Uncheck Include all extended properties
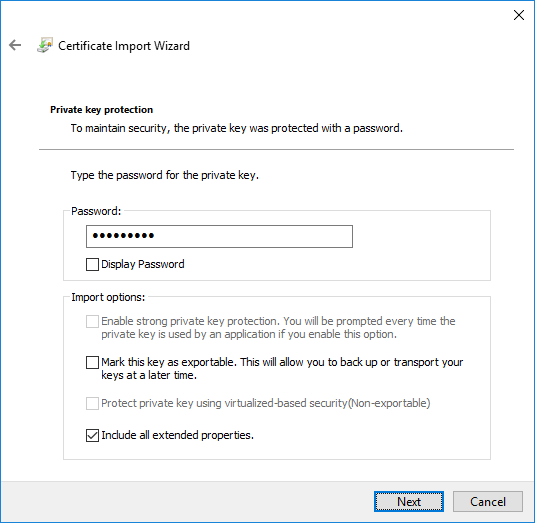Screen dimensions: 535x523 92,435
